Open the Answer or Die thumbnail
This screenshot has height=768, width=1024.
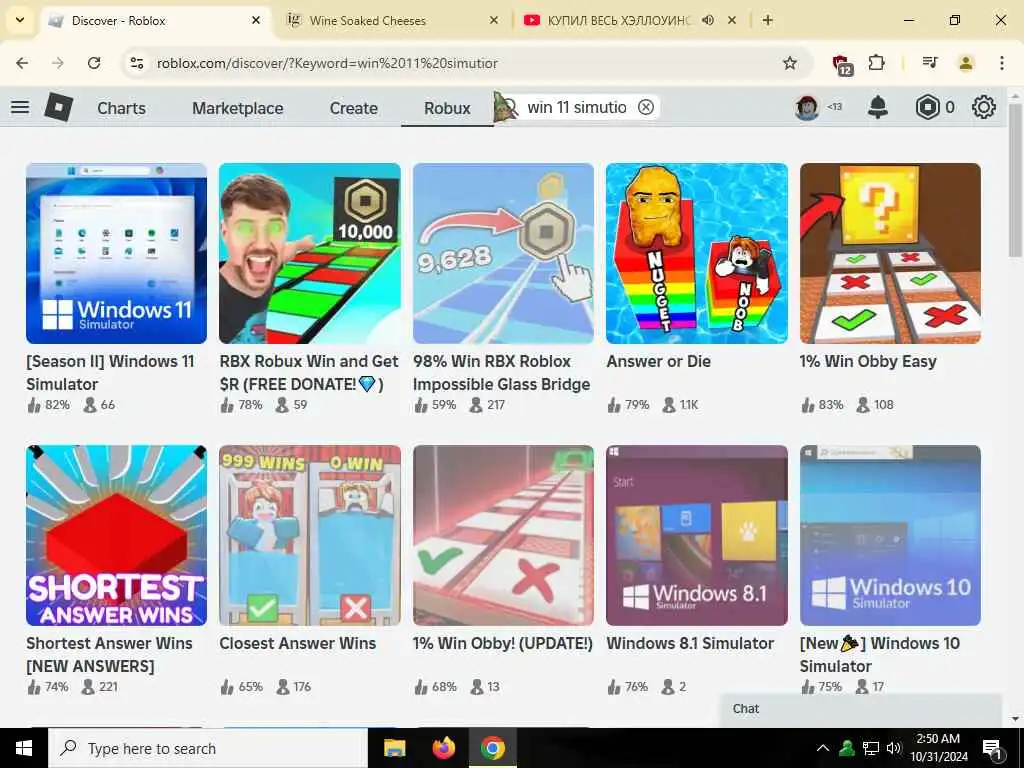point(697,253)
